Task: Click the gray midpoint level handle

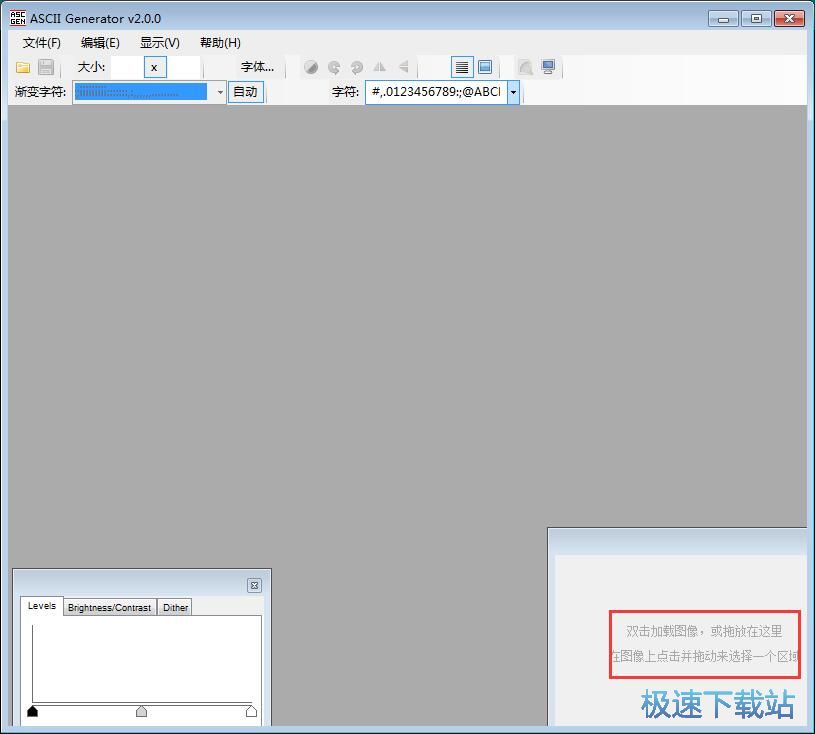Action: [x=141, y=711]
